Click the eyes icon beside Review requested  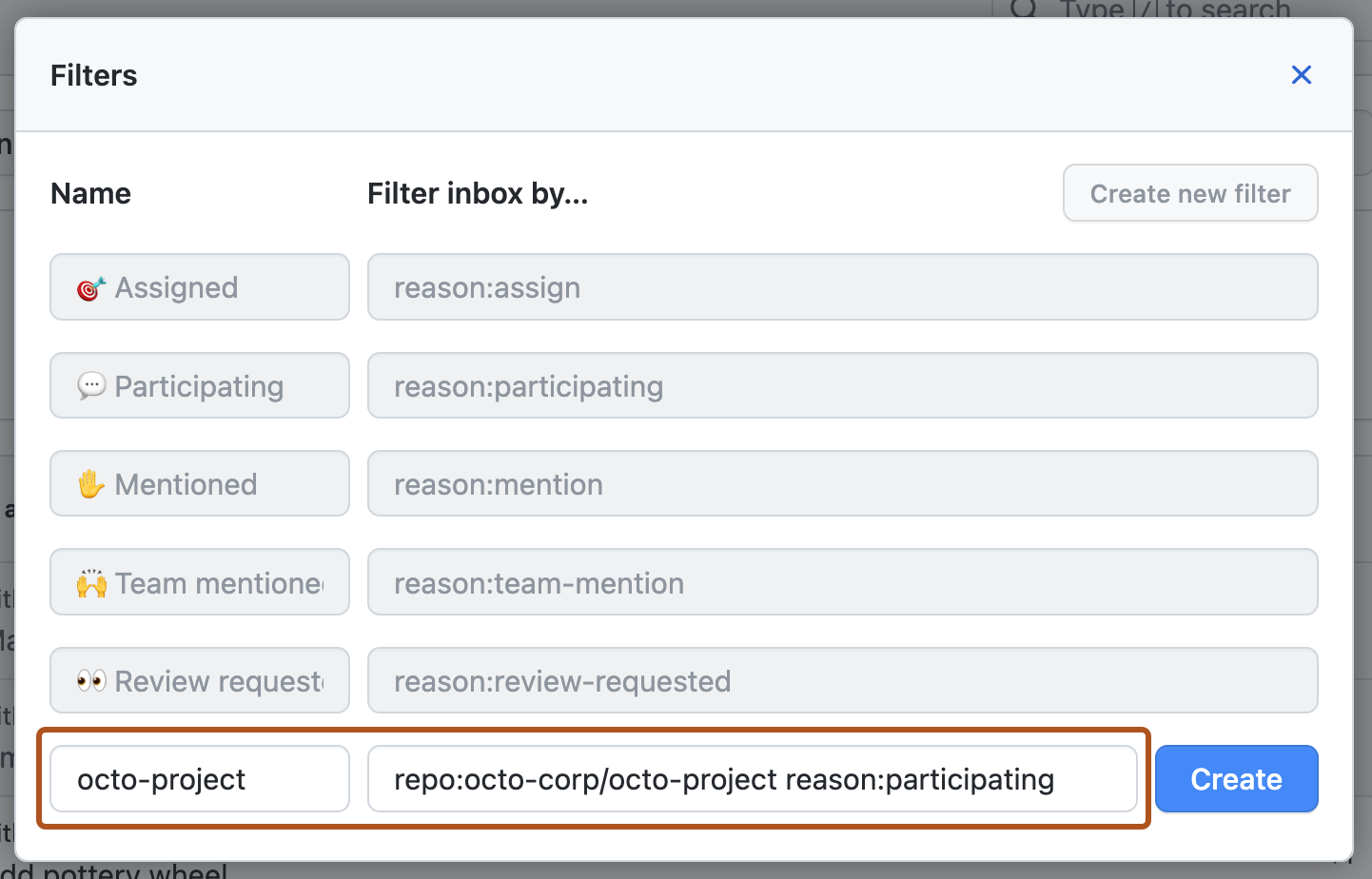coord(90,680)
